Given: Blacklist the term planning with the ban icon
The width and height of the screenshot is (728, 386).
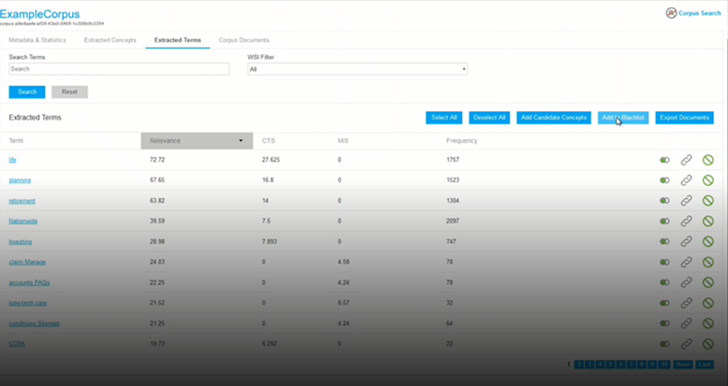Looking at the screenshot, I should 708,180.
